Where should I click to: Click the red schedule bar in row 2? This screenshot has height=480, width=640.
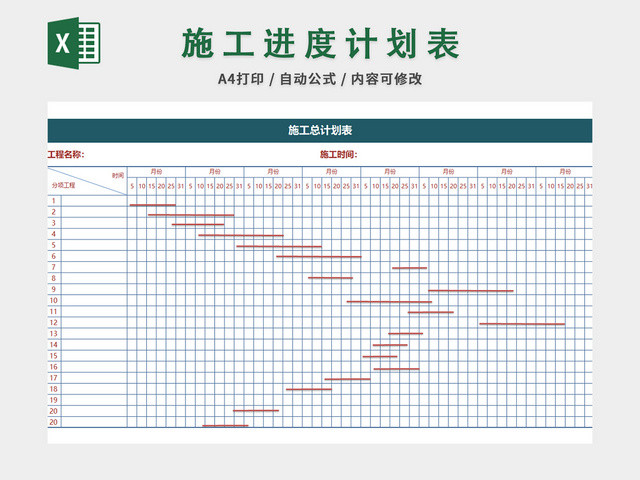191,215
